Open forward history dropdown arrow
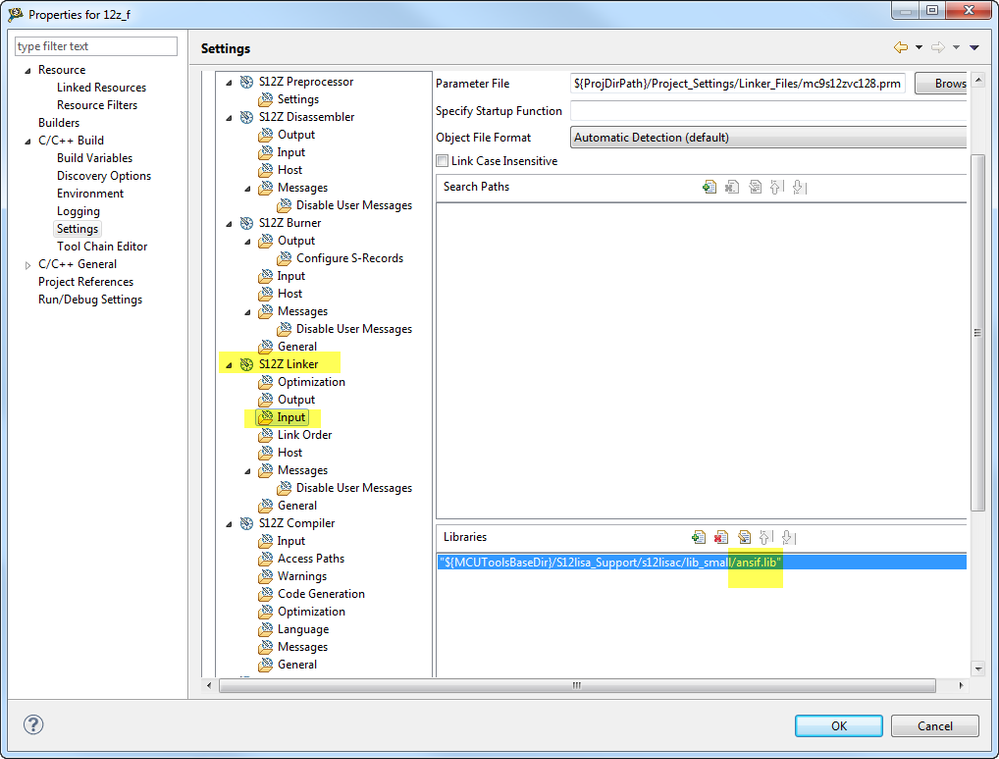This screenshot has width=999, height=759. click(x=956, y=47)
